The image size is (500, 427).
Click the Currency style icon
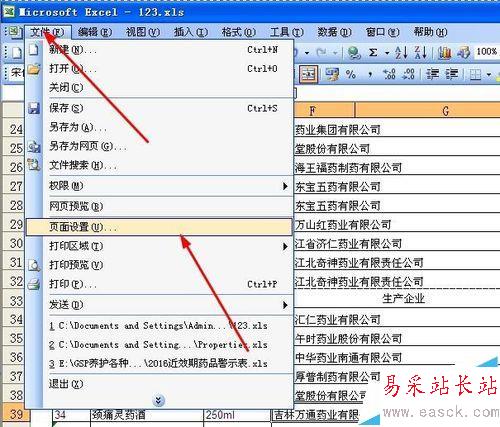pyautogui.click(x=332, y=74)
